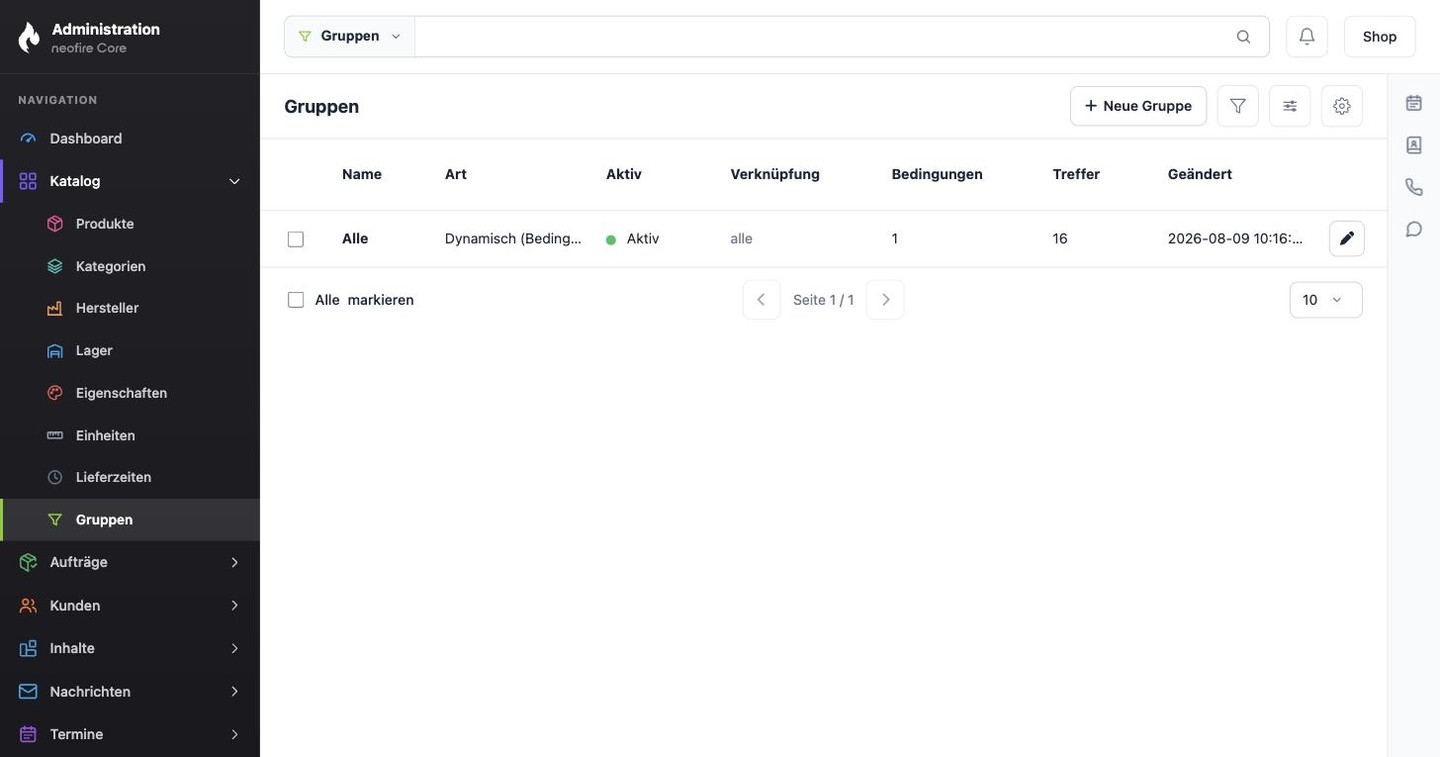Open the Alle group name link

(355, 238)
